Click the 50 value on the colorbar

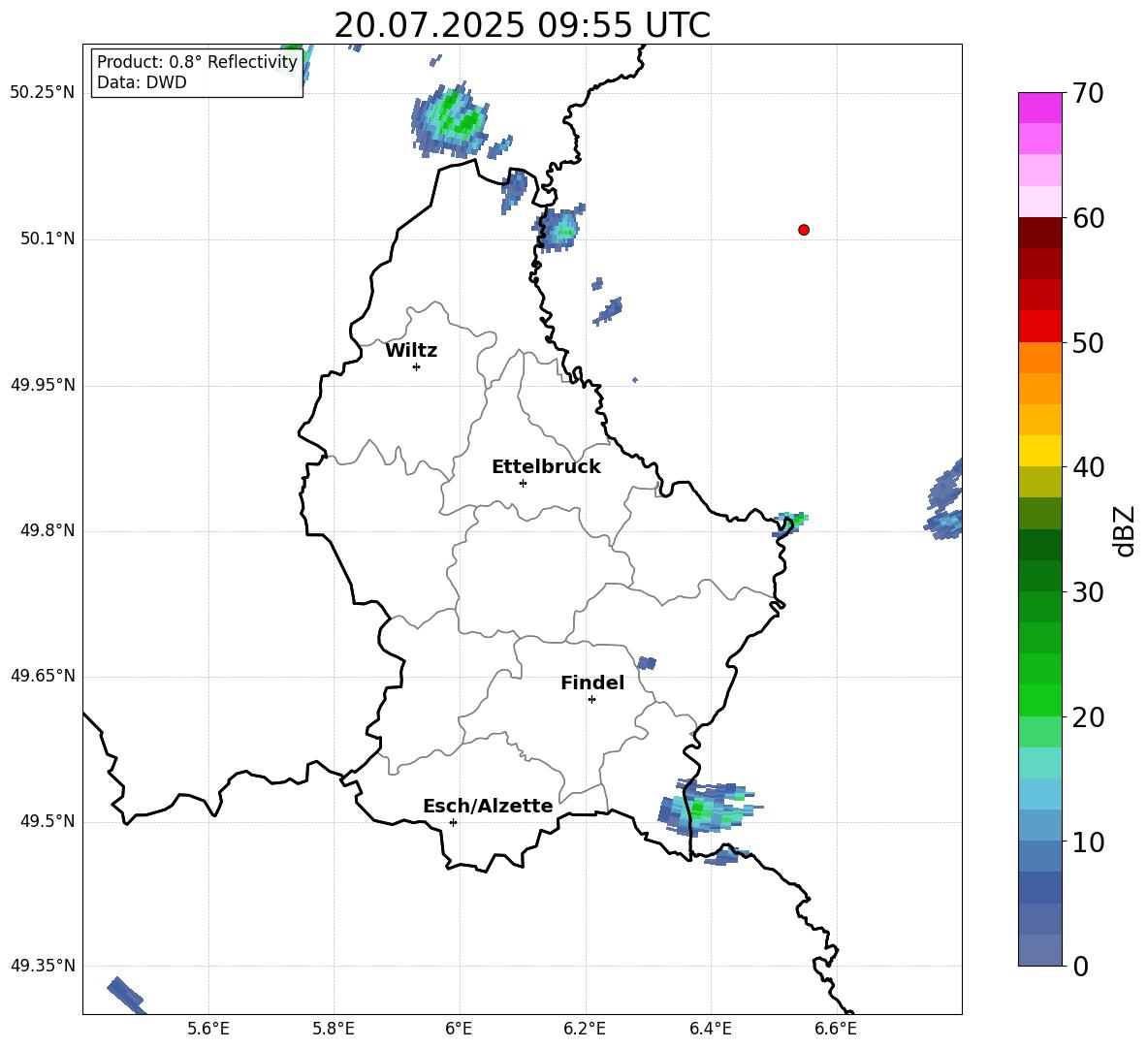[1088, 343]
